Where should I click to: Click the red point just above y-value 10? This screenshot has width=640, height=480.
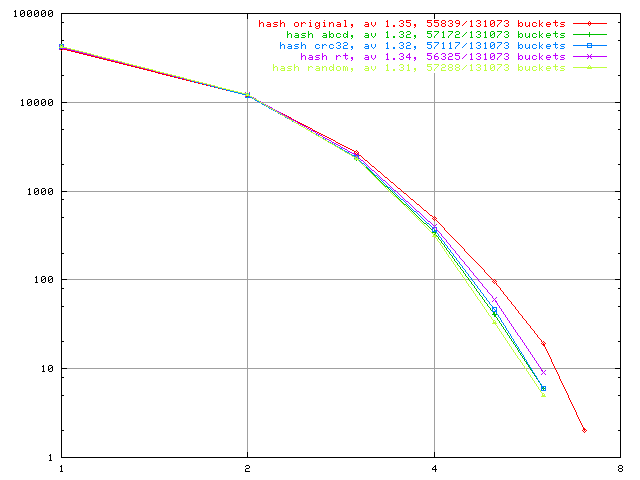543,344
